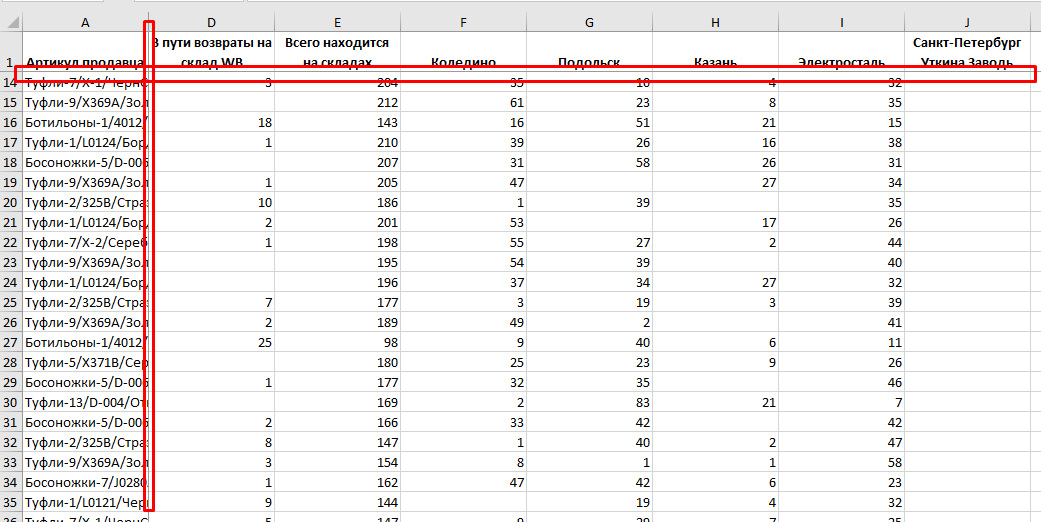Click column D value 18 in row 16
Image resolution: width=1041 pixels, height=522 pixels.
pos(211,122)
